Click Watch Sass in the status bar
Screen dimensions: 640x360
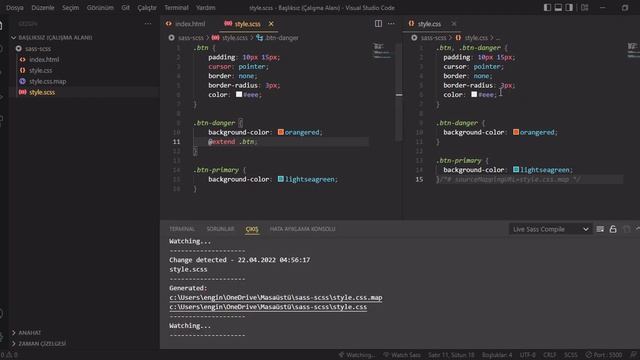(x=402, y=355)
